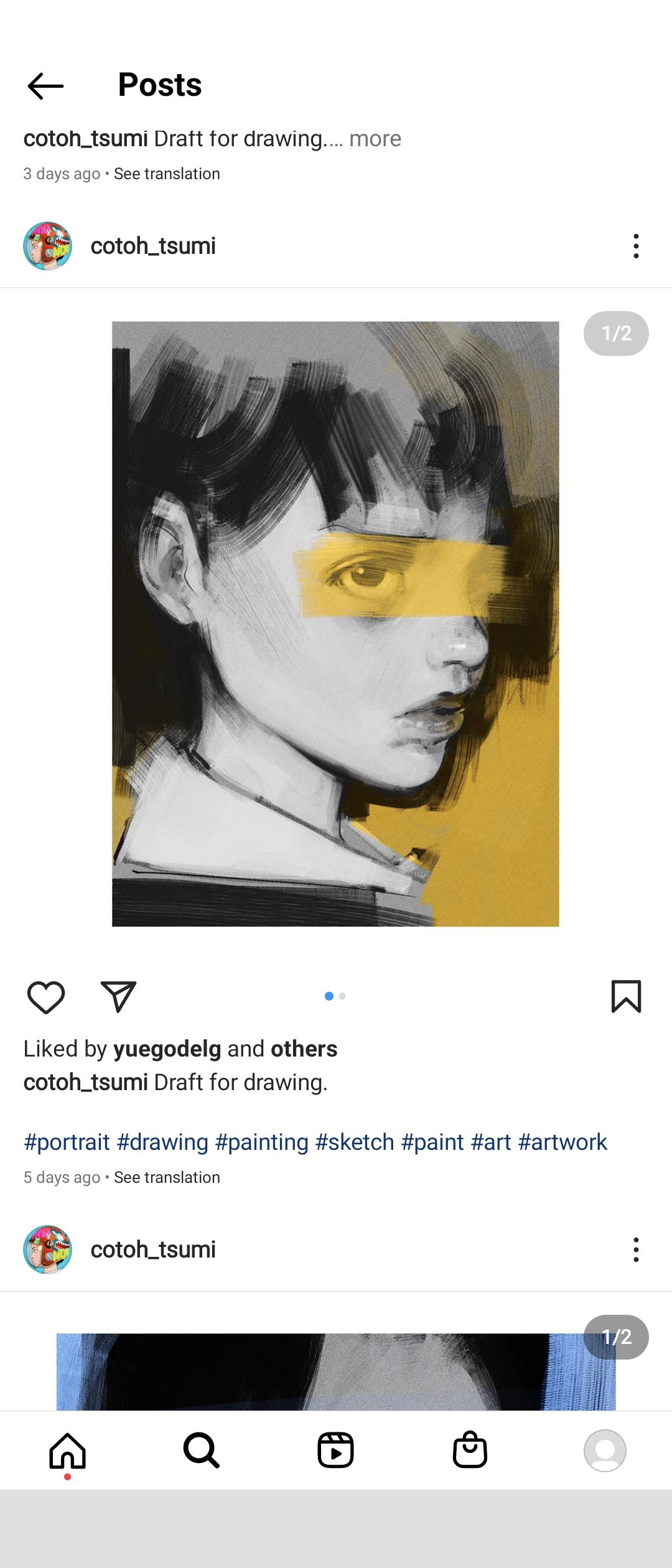This screenshot has width=672, height=1568.
Task: Expand the truncated caption with 'more'
Action: click(x=375, y=139)
